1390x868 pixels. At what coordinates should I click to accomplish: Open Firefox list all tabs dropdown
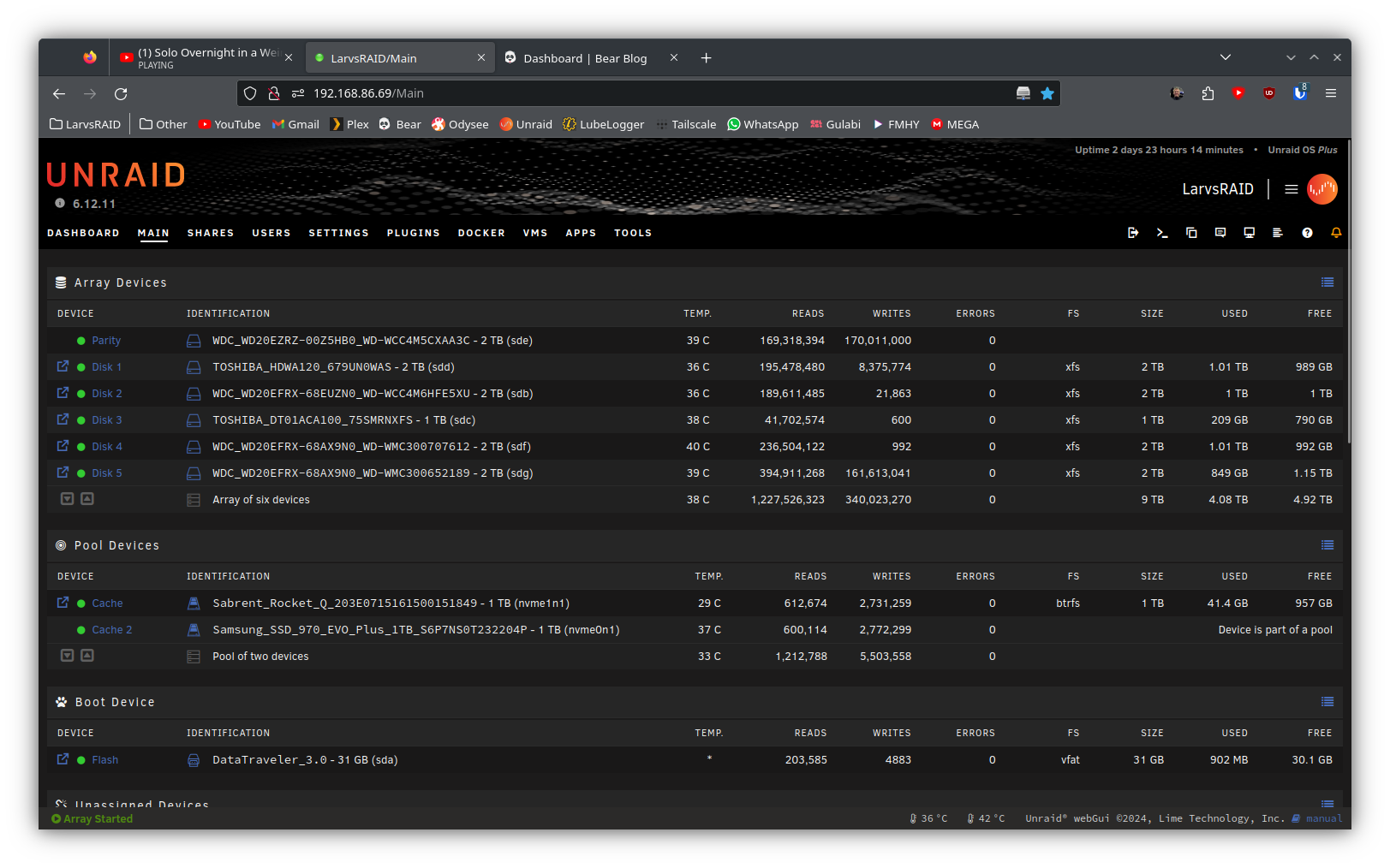pyautogui.click(x=1226, y=57)
